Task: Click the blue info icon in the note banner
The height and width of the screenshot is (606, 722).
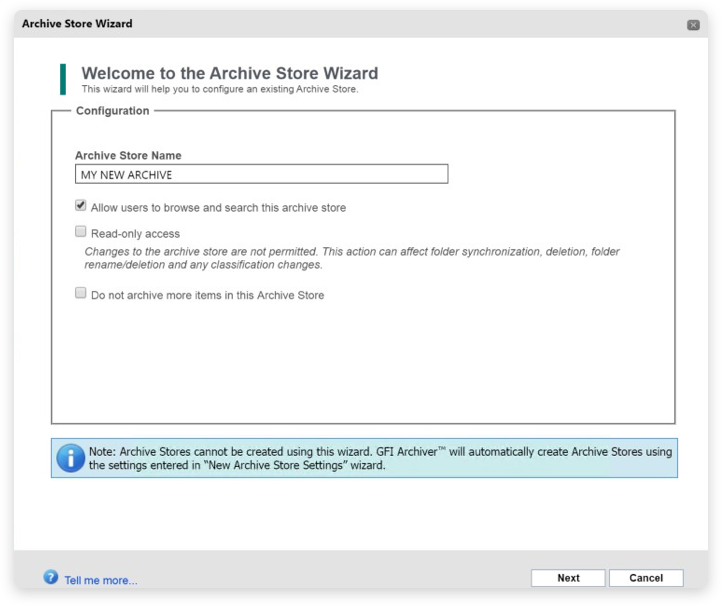Action: pos(70,458)
